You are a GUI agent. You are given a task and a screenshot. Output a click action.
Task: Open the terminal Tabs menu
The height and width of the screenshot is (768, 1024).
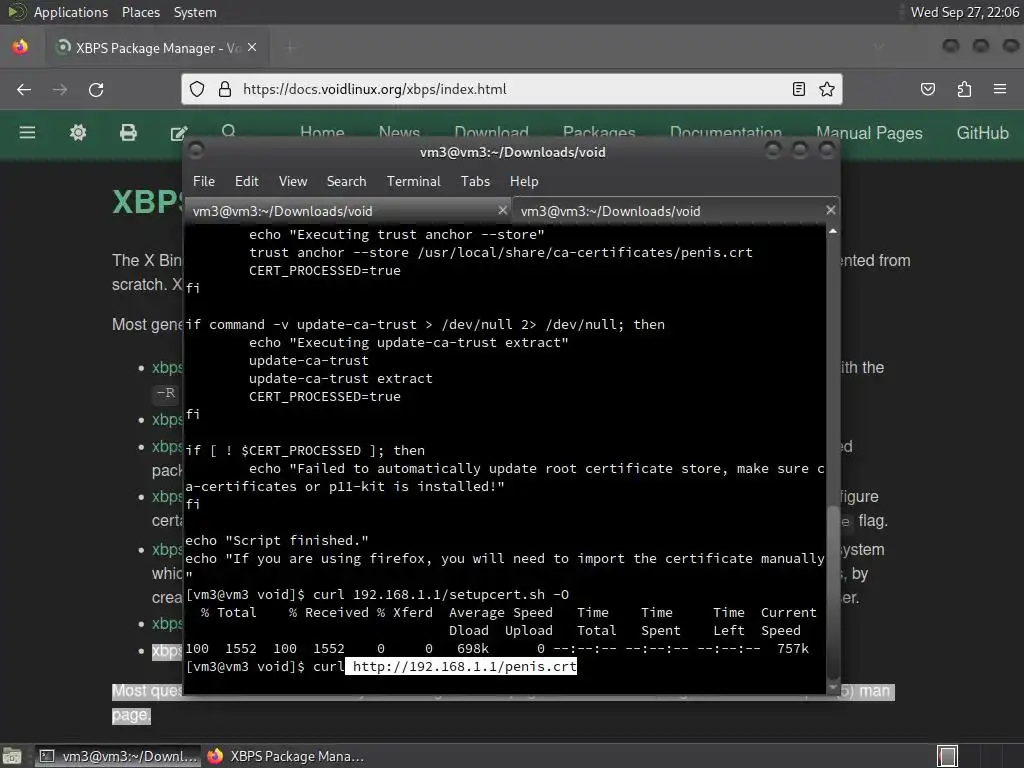tap(475, 182)
